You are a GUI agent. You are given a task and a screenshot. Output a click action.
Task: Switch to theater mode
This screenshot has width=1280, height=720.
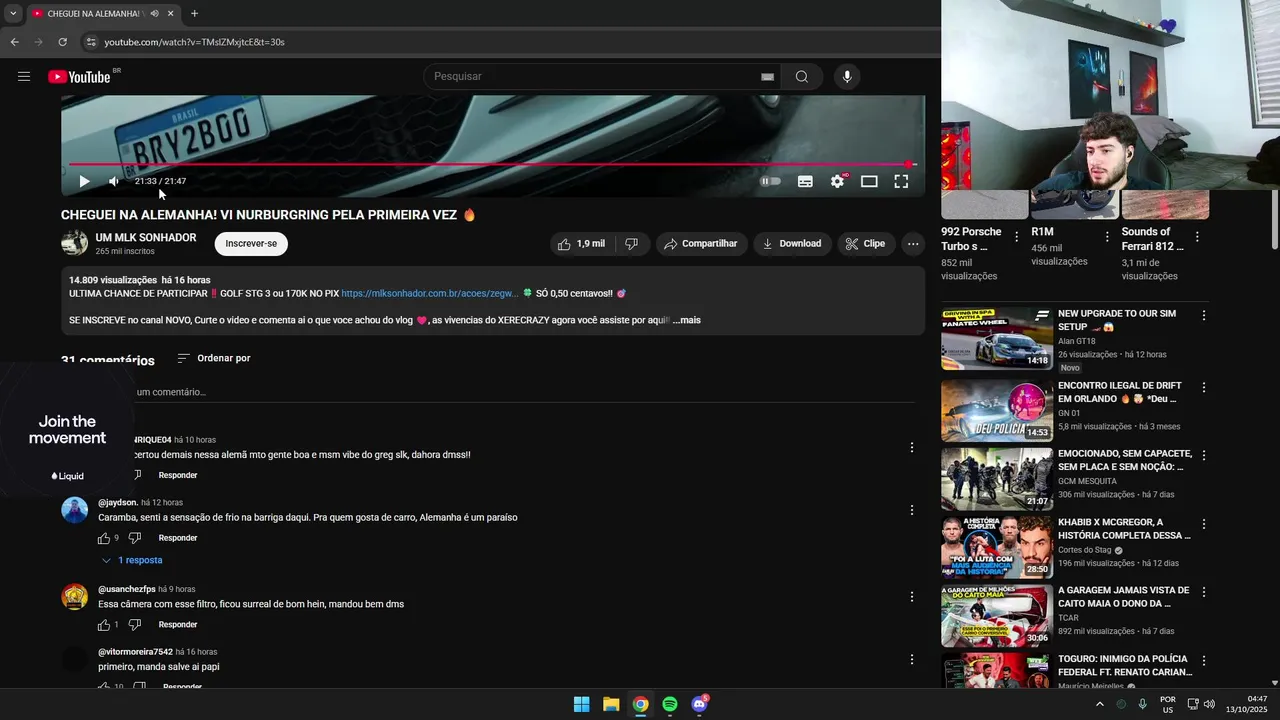click(x=869, y=181)
